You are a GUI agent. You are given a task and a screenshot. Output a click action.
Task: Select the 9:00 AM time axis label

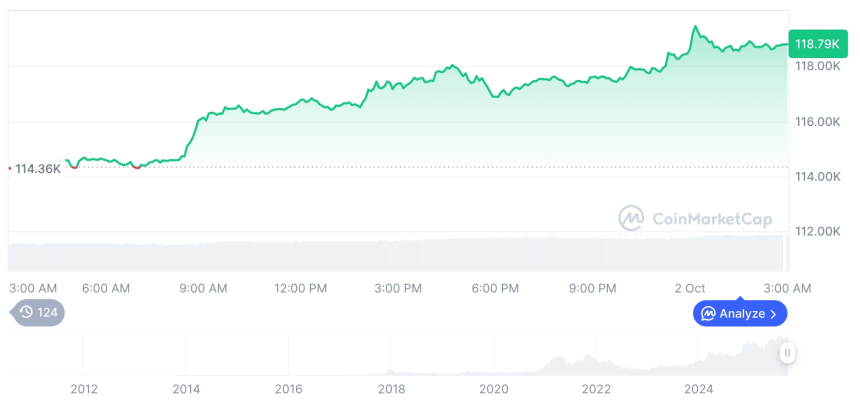(x=203, y=288)
